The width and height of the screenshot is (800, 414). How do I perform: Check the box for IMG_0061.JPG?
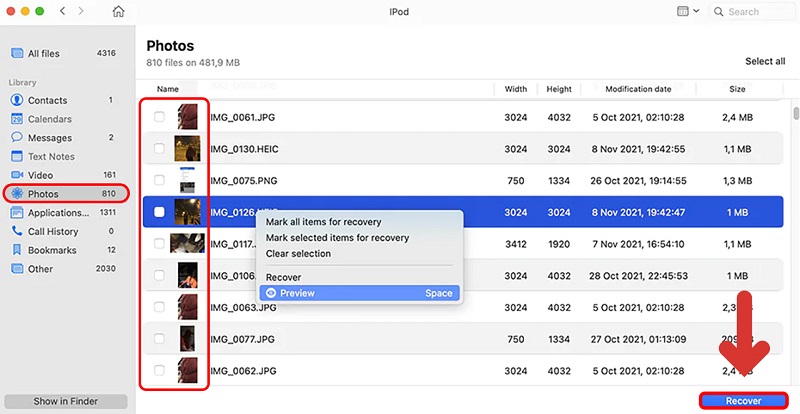(x=159, y=117)
